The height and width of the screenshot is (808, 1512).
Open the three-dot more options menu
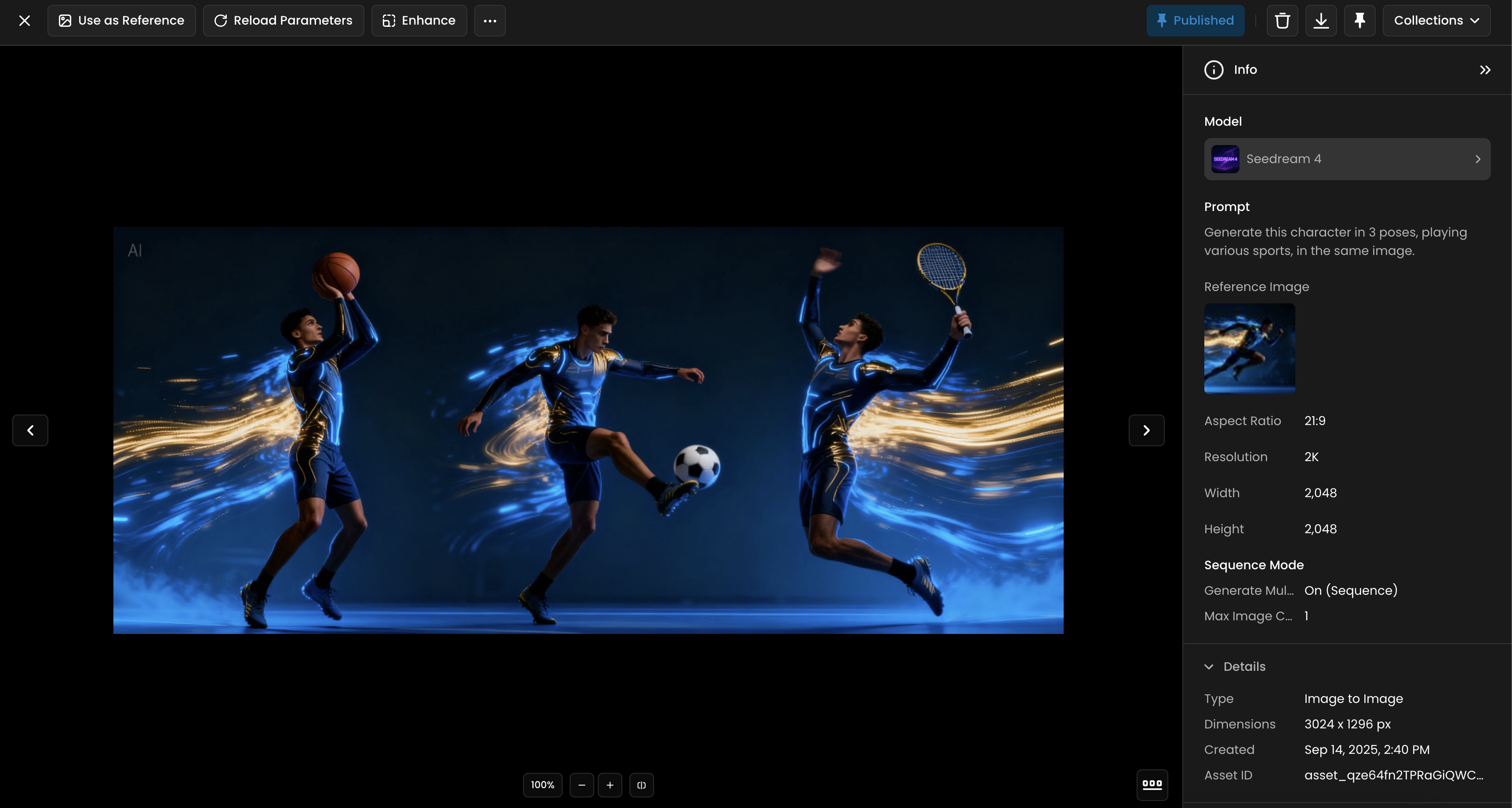pos(490,21)
